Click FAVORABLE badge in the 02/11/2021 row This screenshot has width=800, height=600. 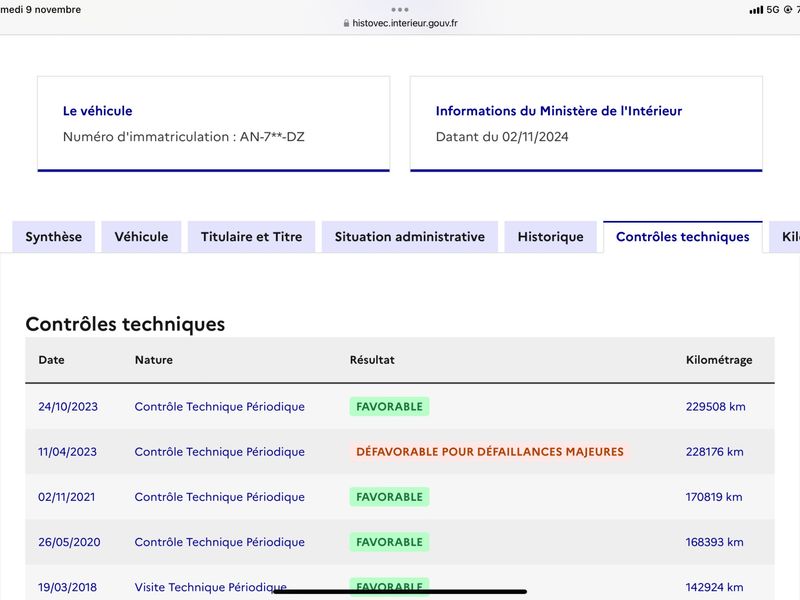389,497
